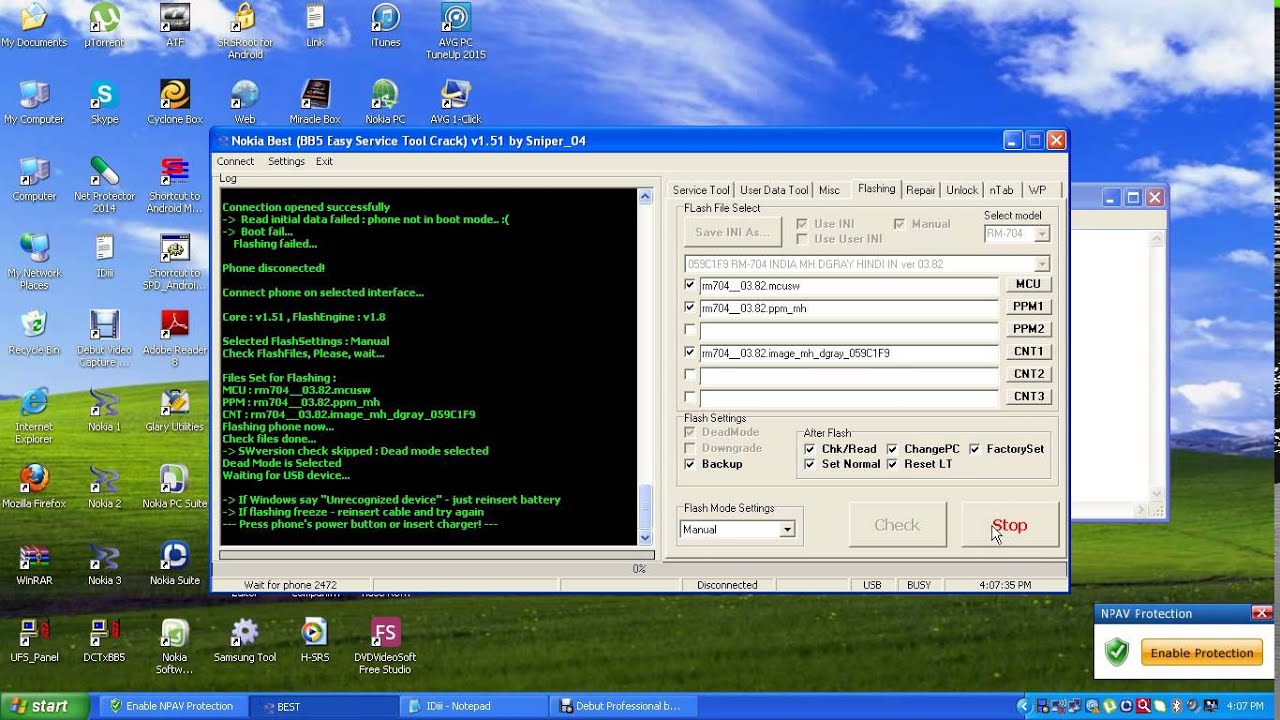Open the Nokia PC desktop icon
1280x720 pixels.
click(385, 102)
